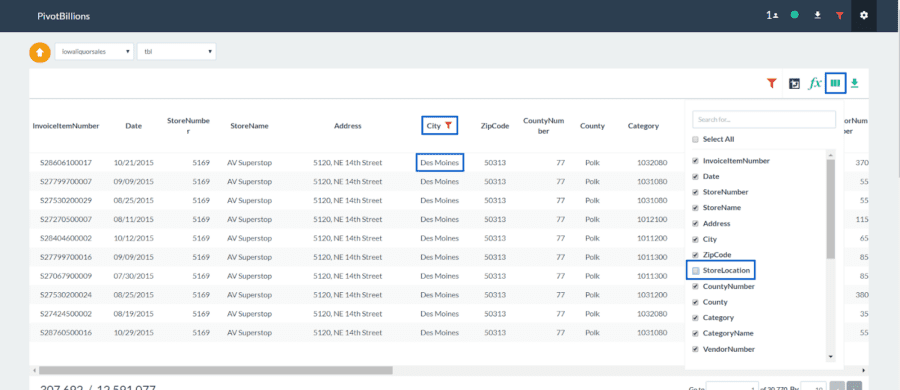Click the white download icon in header
The image size is (900, 390).
(817, 16)
